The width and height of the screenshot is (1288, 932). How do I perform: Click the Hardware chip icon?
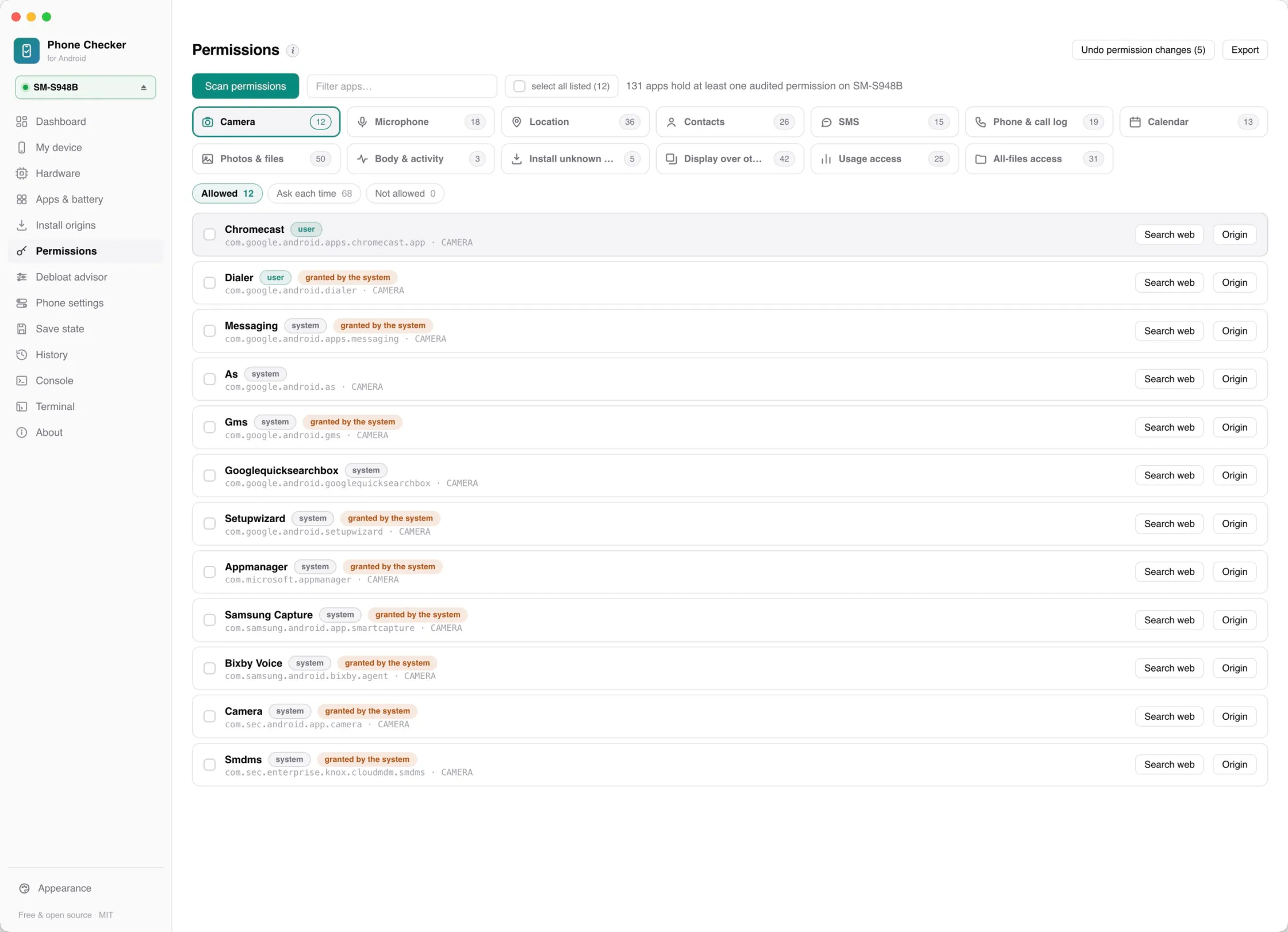22,173
